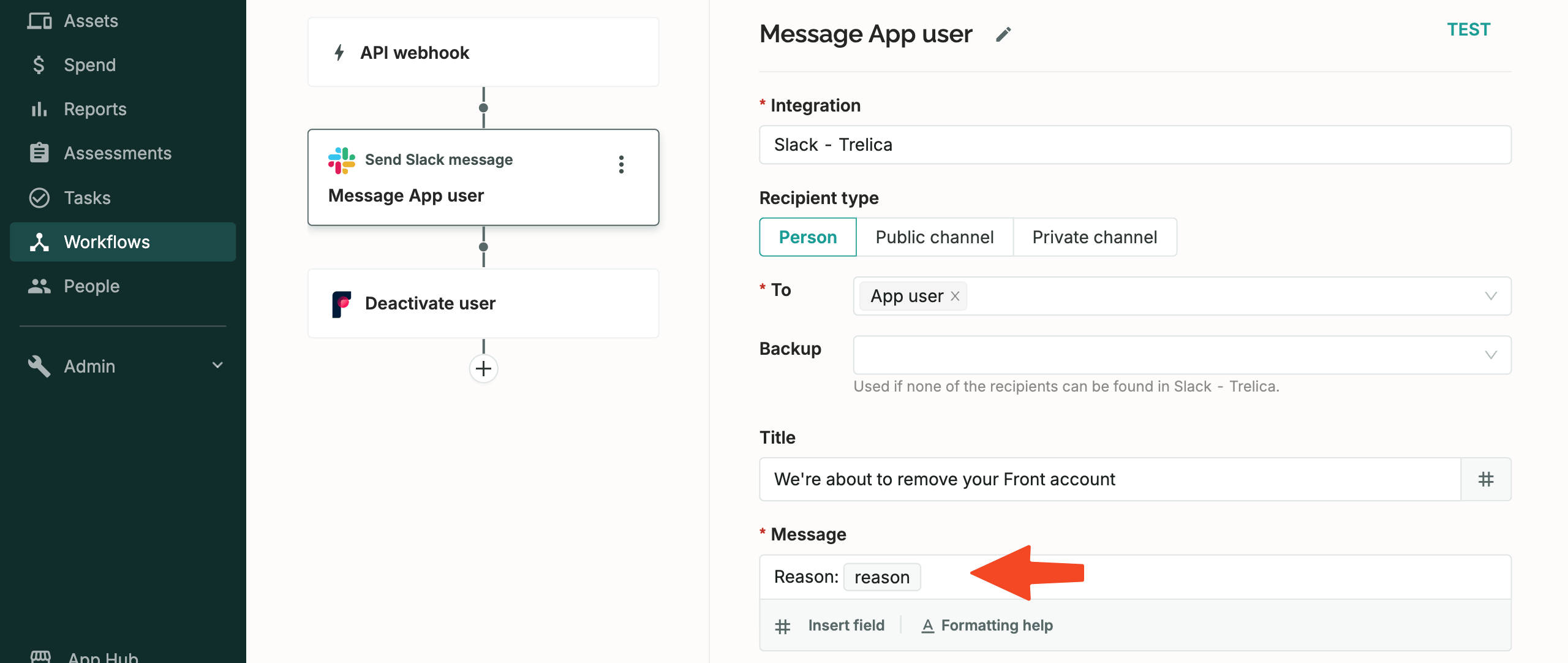Open the Tasks checkmark icon
1568x663 pixels.
click(x=39, y=197)
